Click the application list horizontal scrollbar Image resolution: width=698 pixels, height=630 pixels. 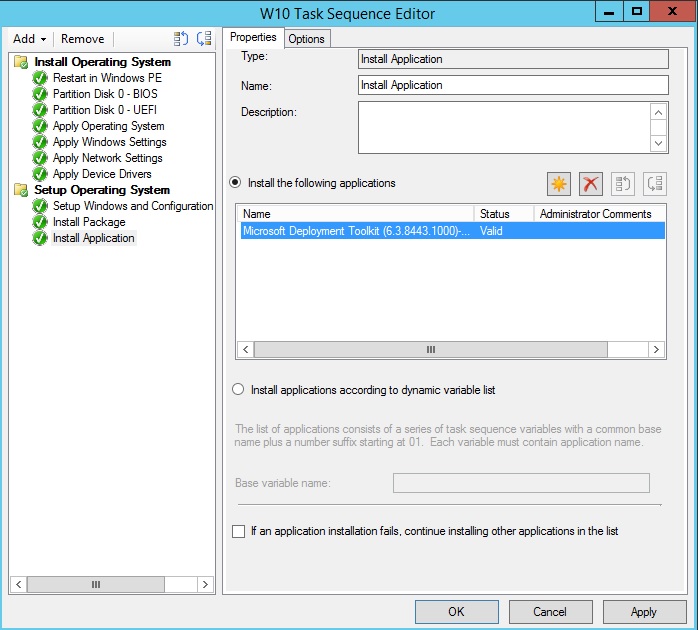point(431,350)
